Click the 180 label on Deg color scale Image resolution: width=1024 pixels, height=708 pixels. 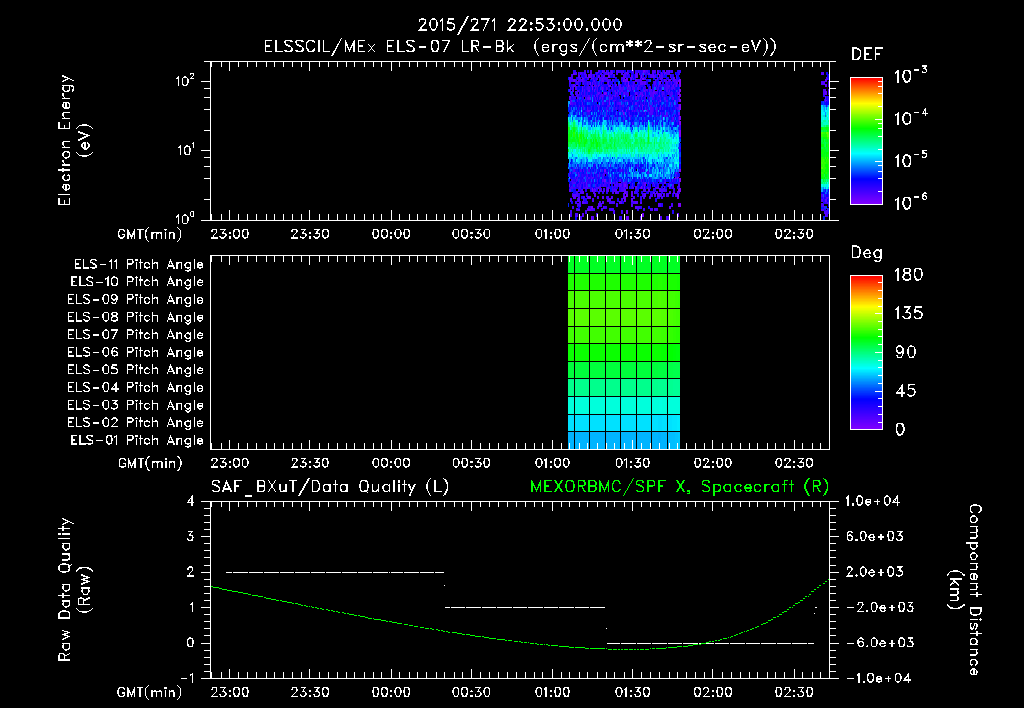coord(908,275)
